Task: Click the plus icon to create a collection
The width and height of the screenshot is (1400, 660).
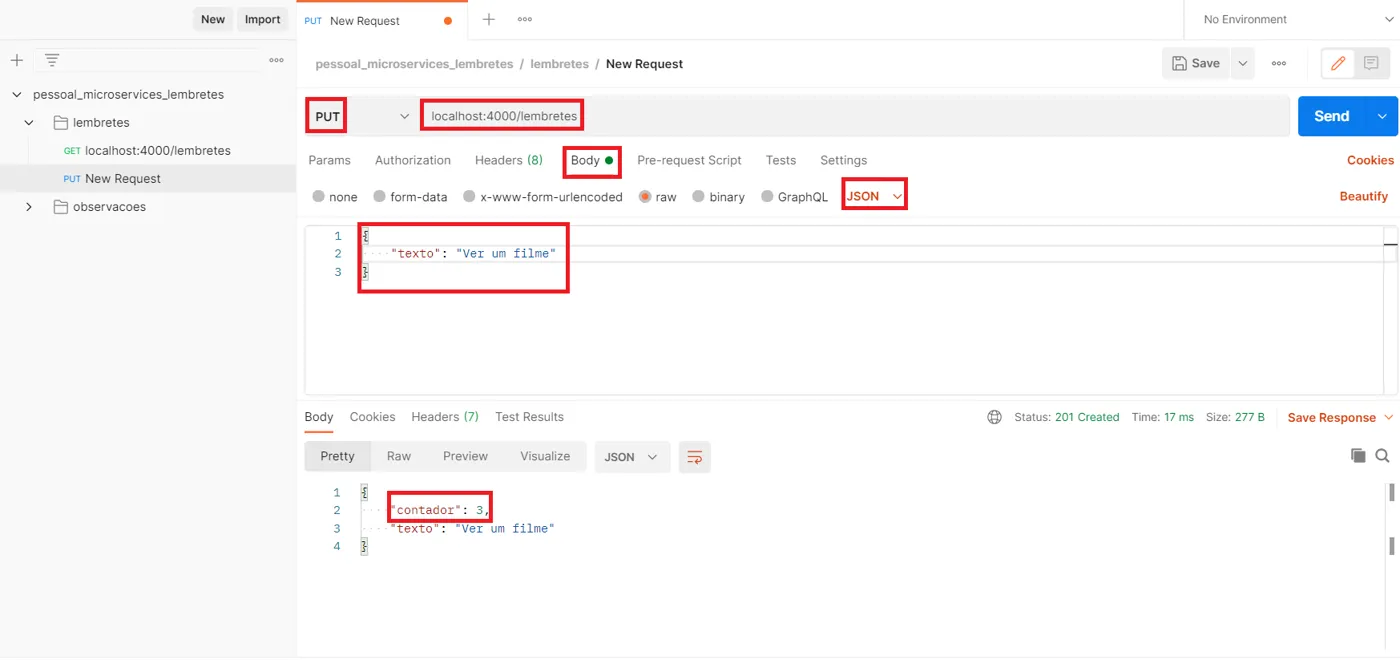Action: 17,60
